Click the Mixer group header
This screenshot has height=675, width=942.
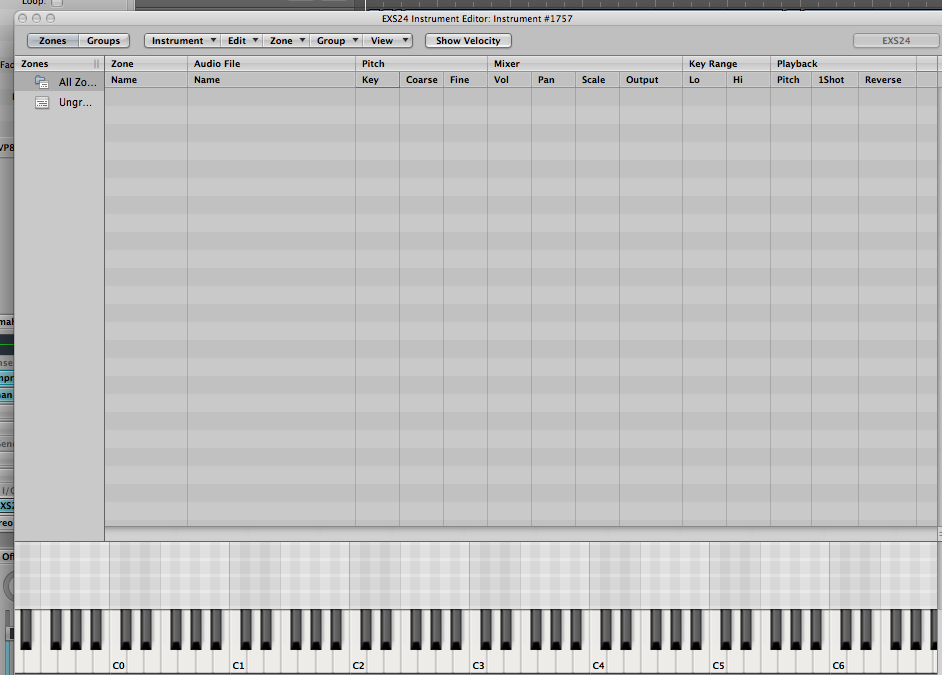[585, 64]
